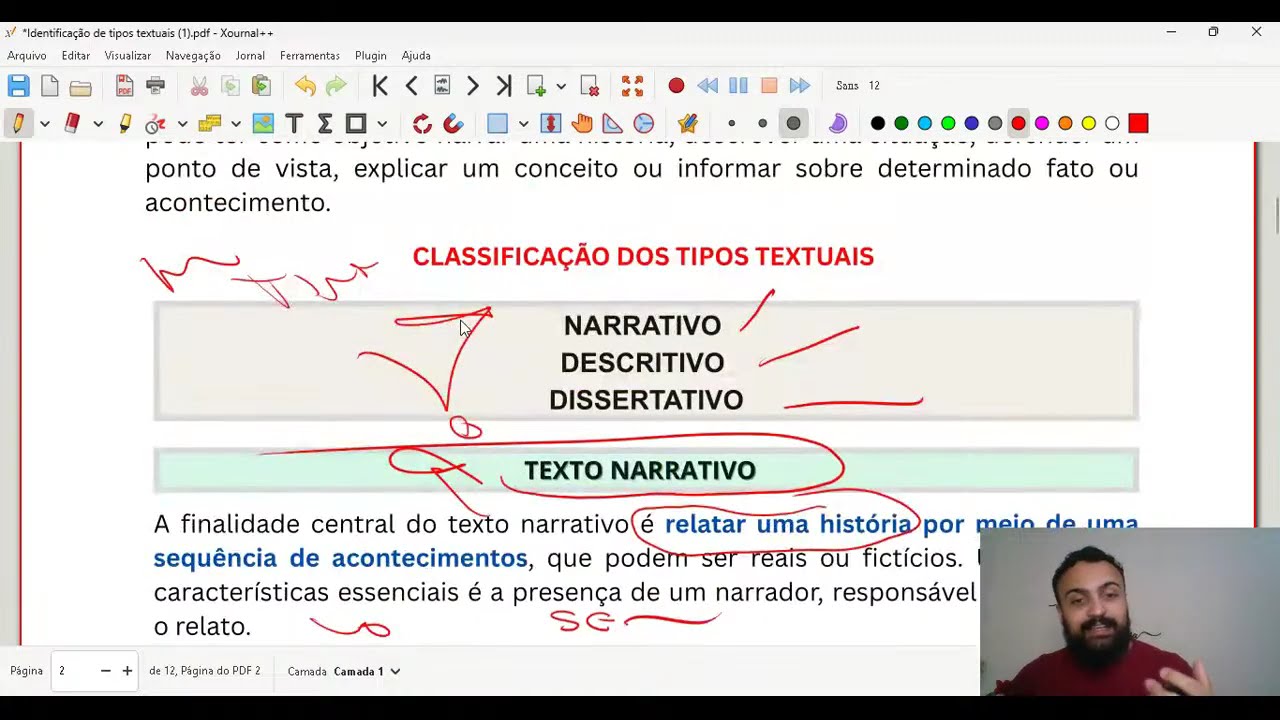Pause the audio playback
1280x720 pixels.
click(738, 86)
